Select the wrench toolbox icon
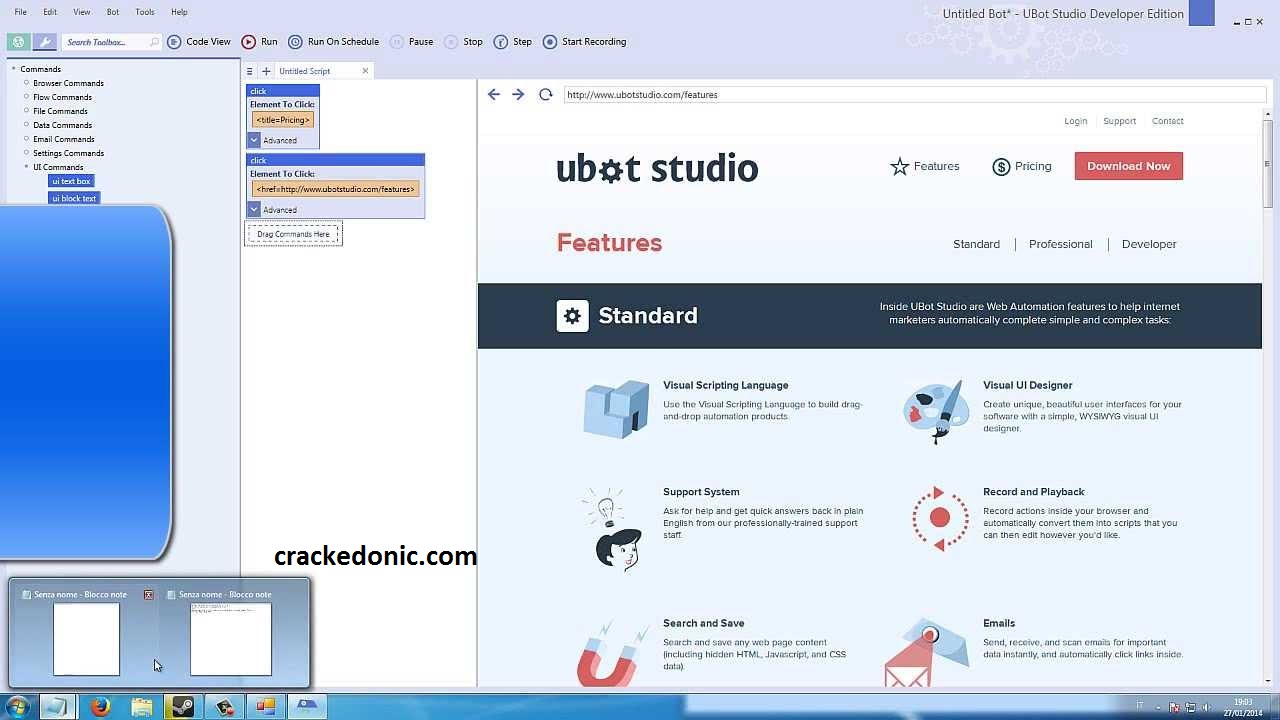1280x720 pixels. point(44,42)
